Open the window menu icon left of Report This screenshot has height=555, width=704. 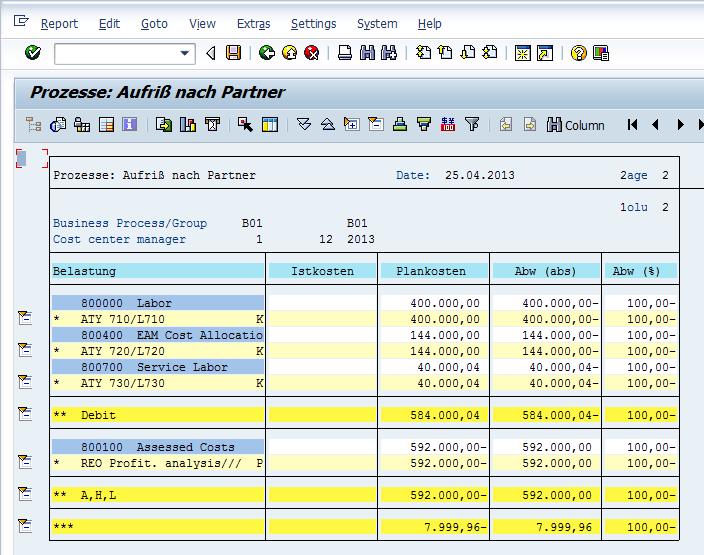[x=21, y=21]
